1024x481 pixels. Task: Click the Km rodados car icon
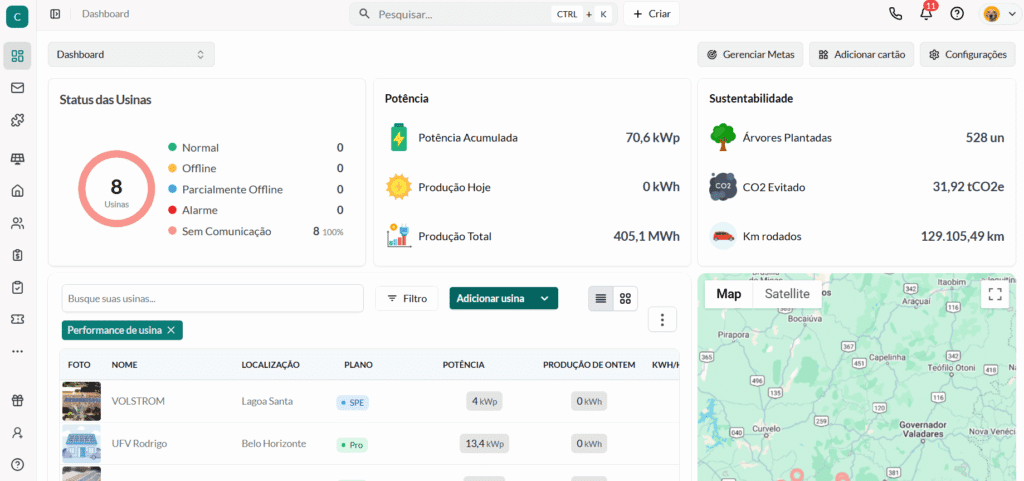[x=722, y=236]
